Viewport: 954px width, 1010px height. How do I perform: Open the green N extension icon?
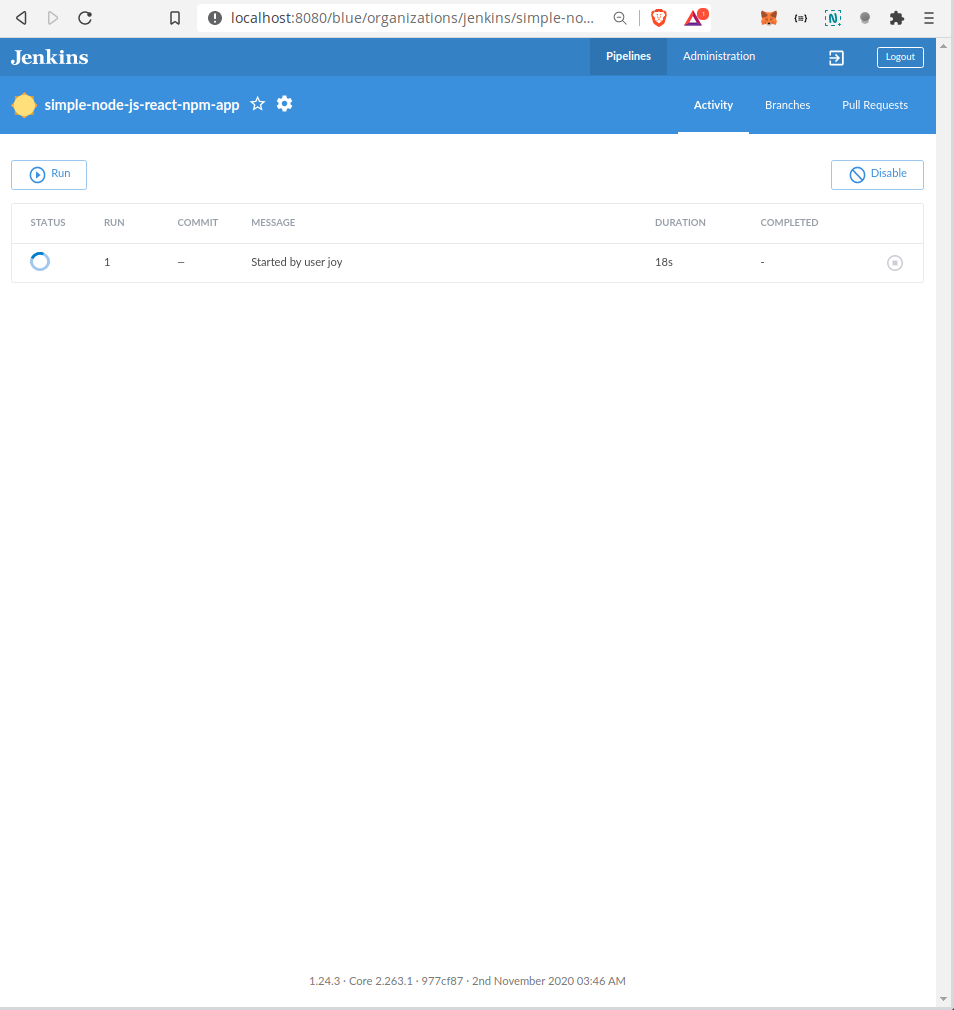tap(833, 18)
